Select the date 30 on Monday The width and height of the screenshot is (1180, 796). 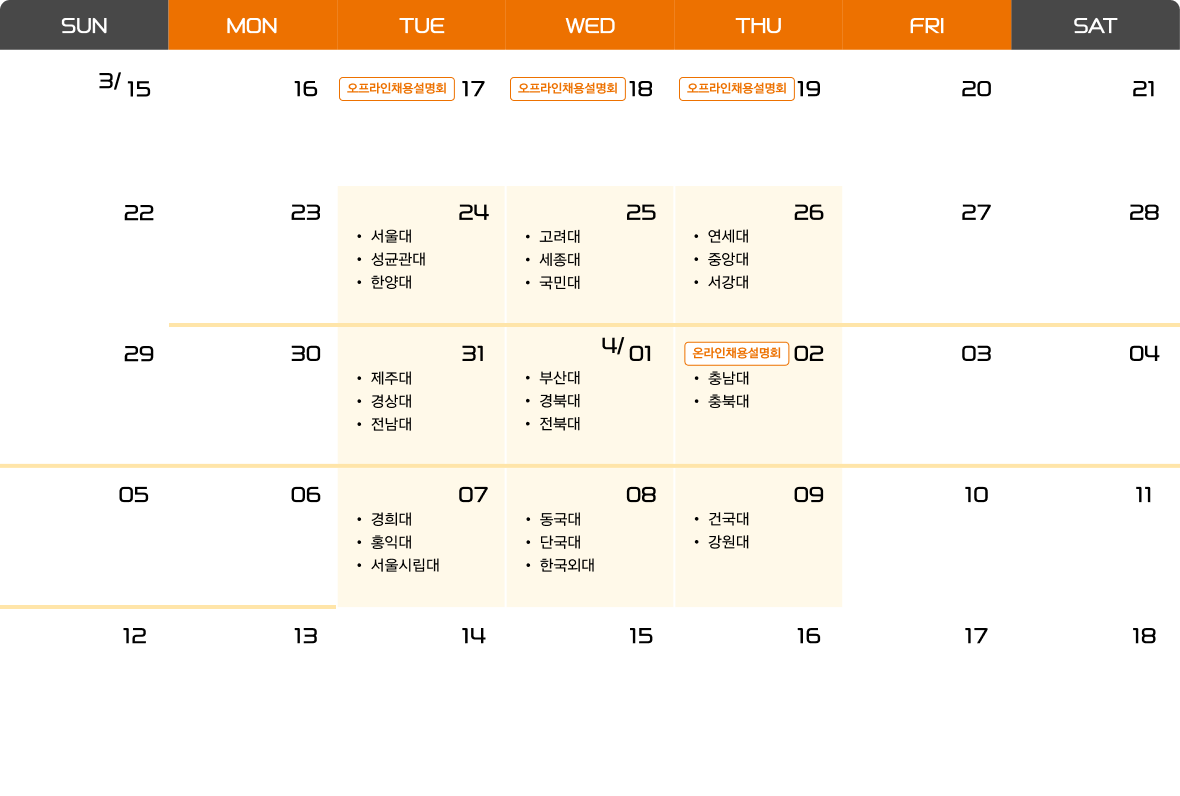(x=305, y=353)
